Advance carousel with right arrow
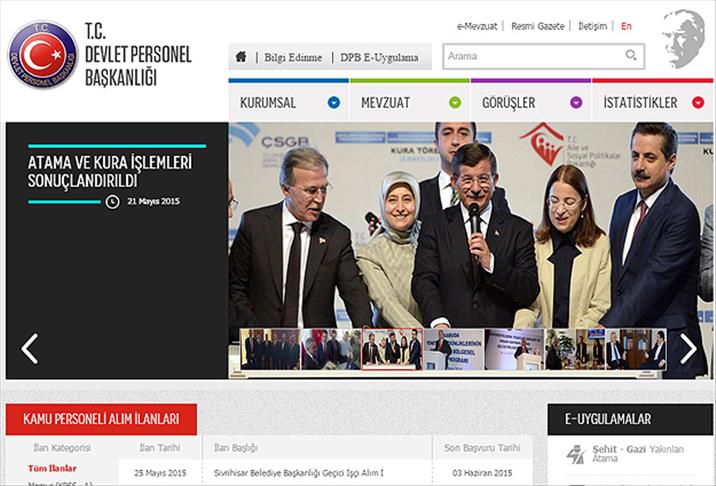The height and width of the screenshot is (486, 716). tap(688, 348)
